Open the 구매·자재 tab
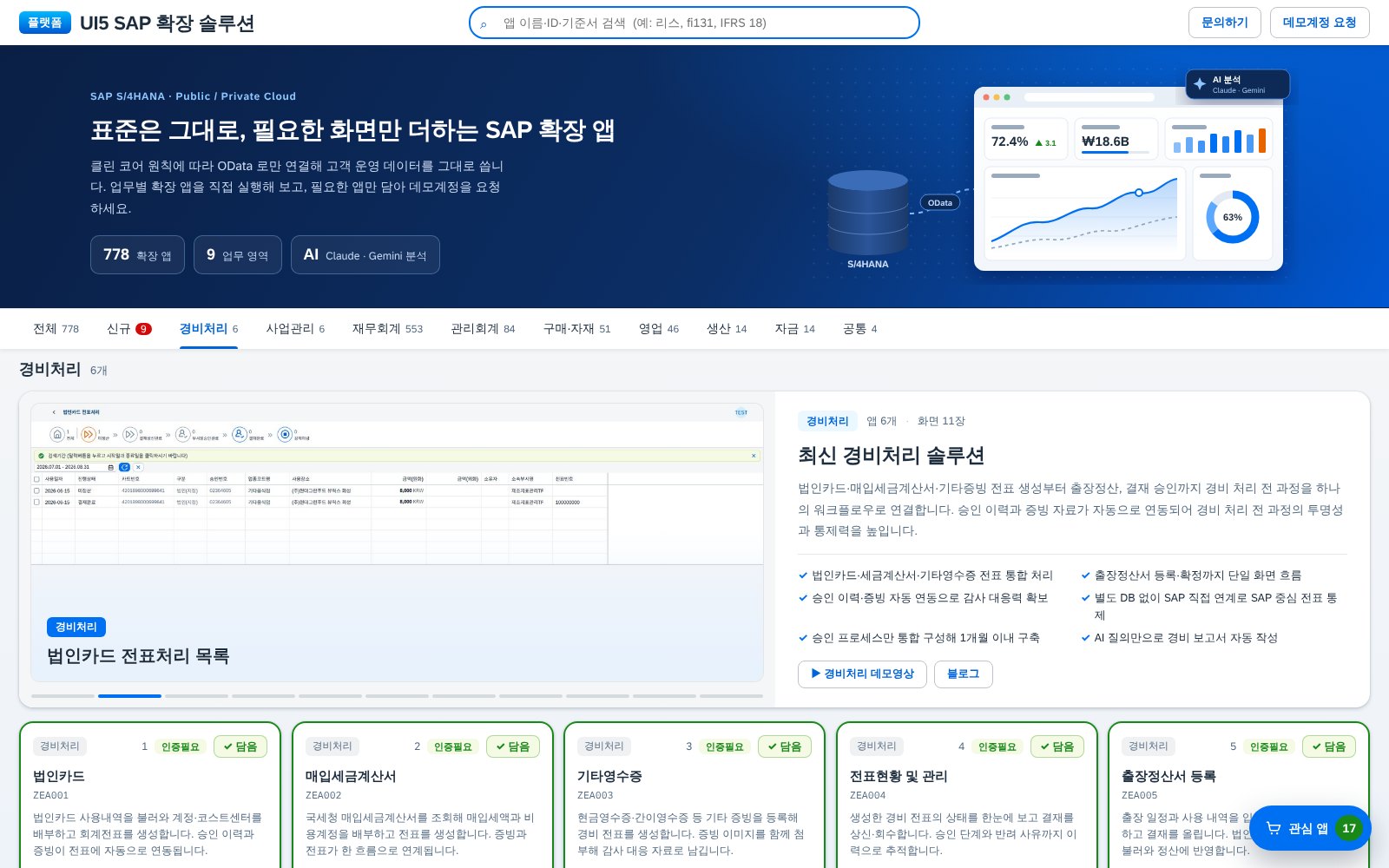This screenshot has width=1389, height=868. pos(576,329)
